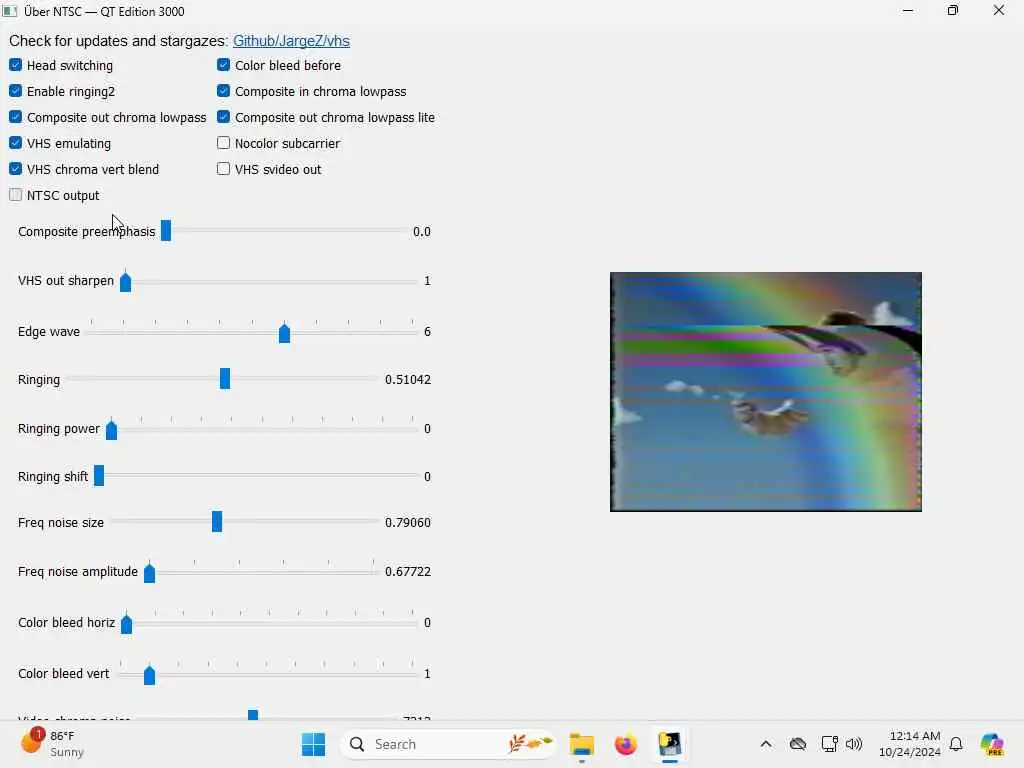Minimize the Über NTSC window
This screenshot has width=1024, height=768.
coord(908,10)
